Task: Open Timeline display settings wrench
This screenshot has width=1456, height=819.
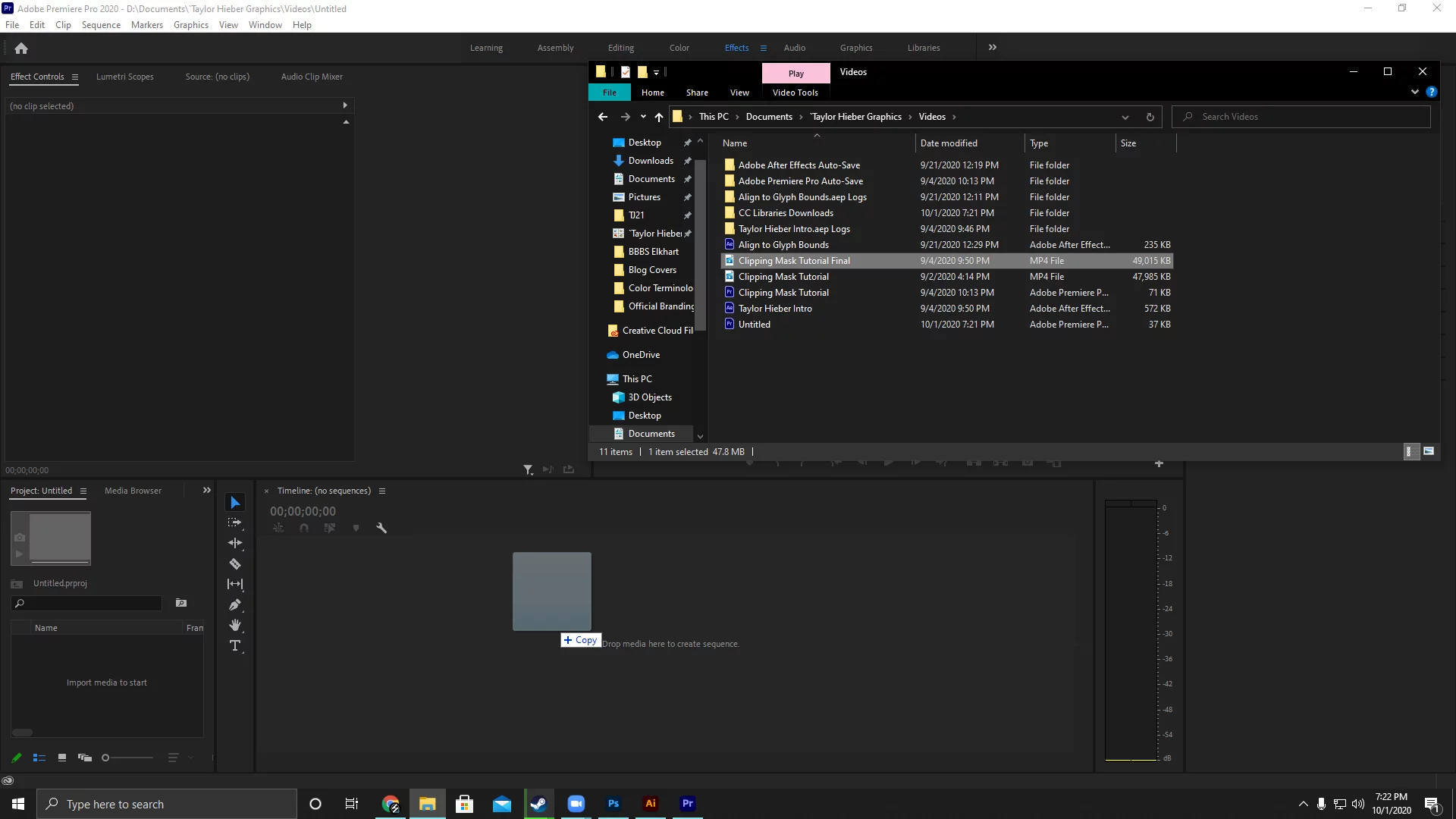Action: (x=381, y=528)
